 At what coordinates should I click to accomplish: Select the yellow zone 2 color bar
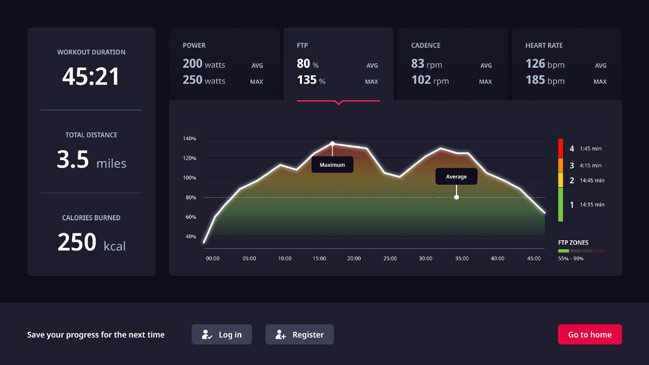click(560, 180)
